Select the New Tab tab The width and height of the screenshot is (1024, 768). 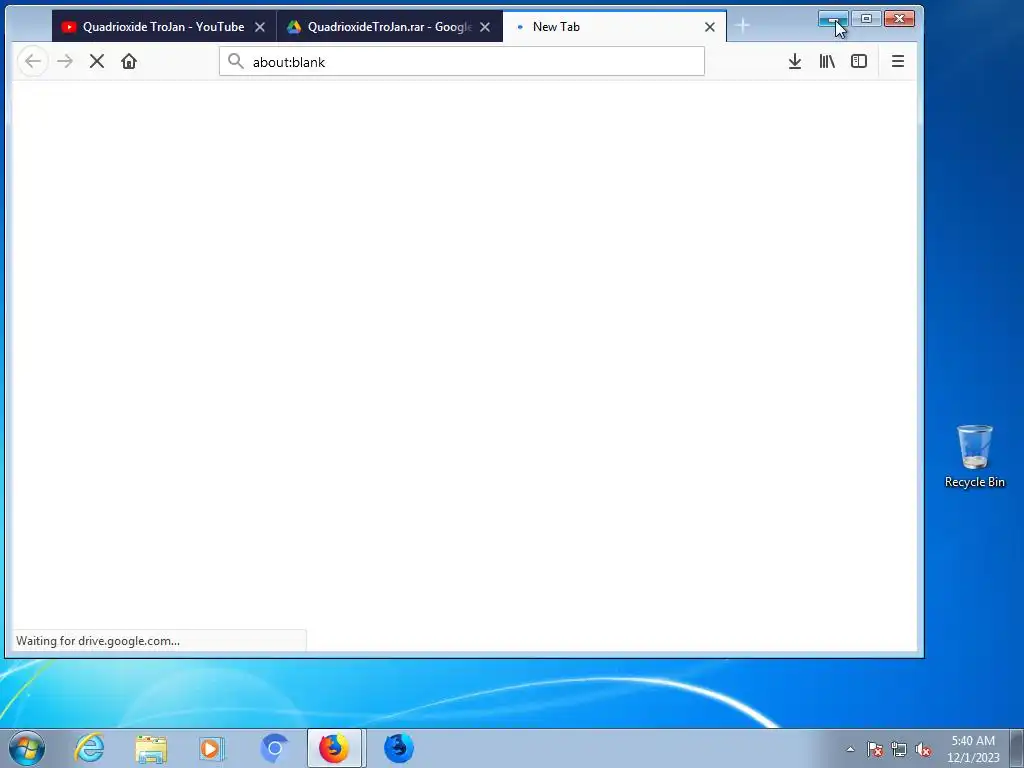click(x=614, y=27)
